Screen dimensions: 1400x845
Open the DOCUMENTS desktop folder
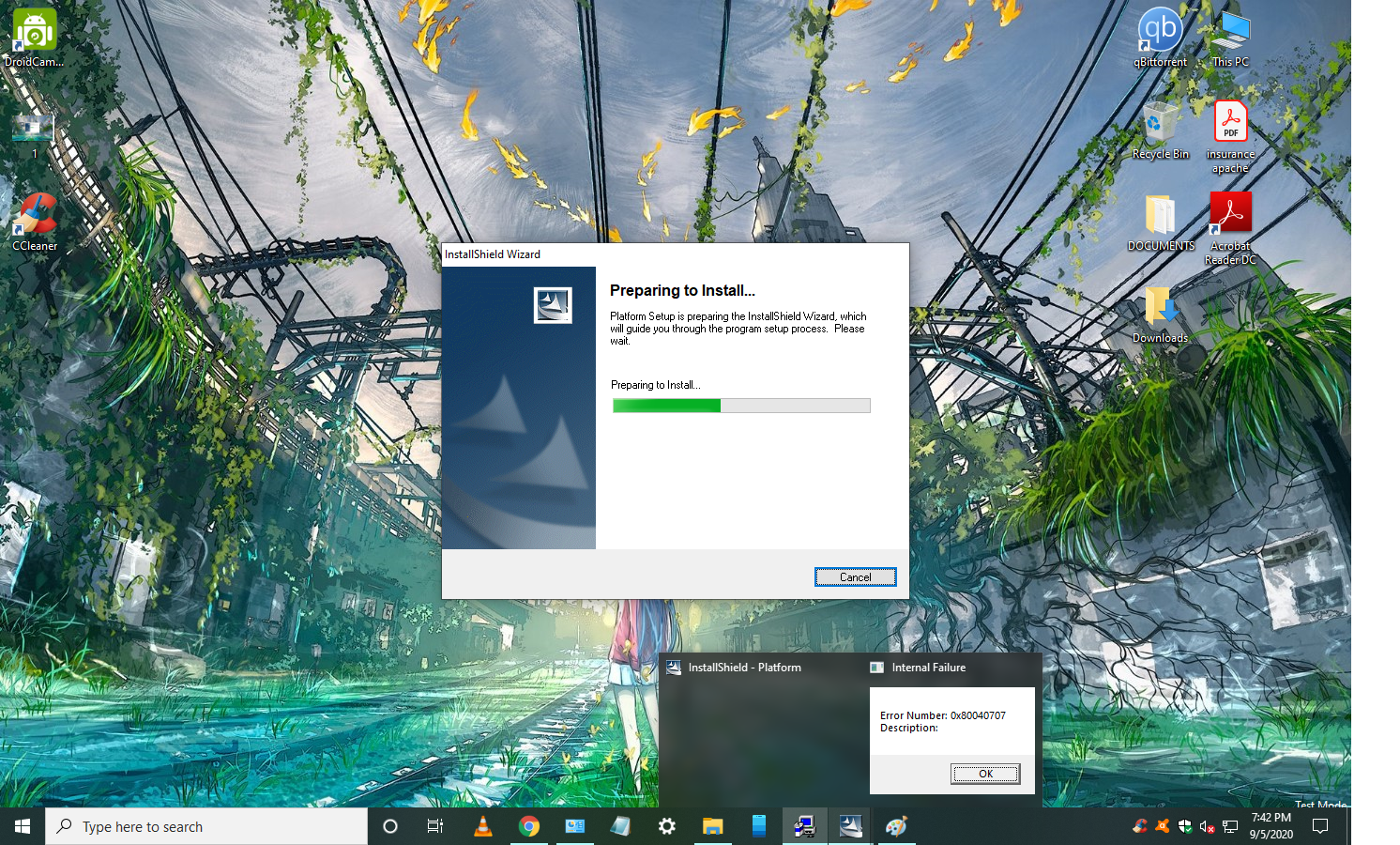[1161, 223]
